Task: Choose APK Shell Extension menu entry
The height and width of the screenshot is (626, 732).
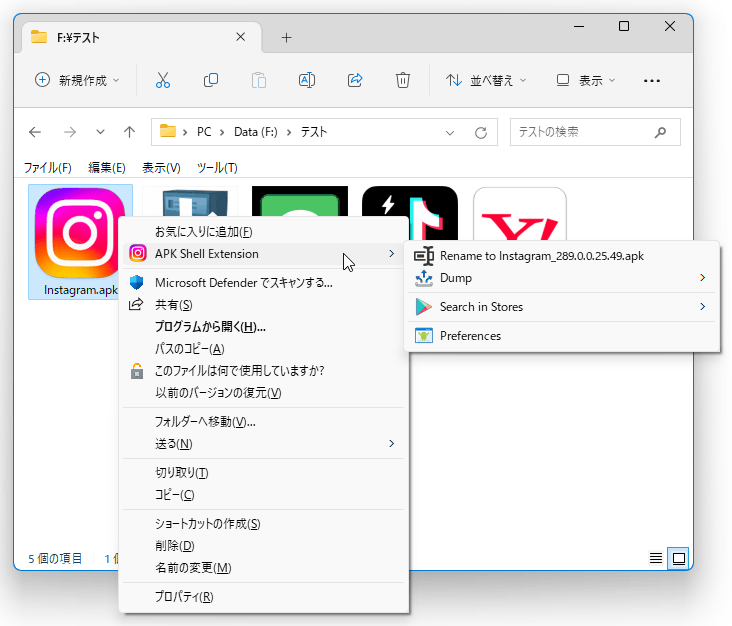Action: pyautogui.click(x=263, y=254)
